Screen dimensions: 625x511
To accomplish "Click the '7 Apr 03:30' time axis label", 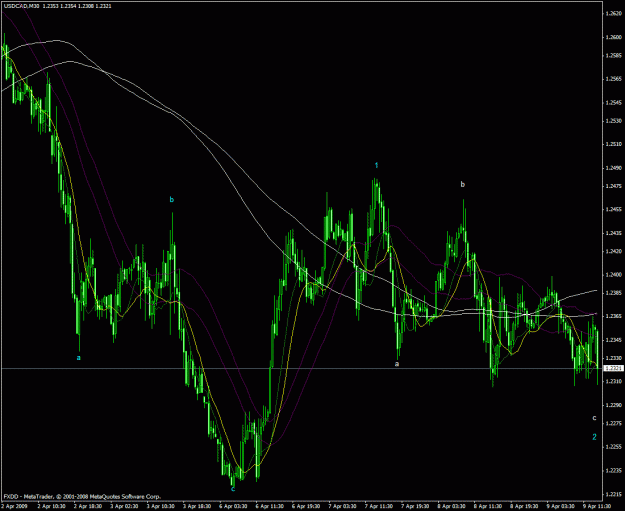I will tap(343, 506).
